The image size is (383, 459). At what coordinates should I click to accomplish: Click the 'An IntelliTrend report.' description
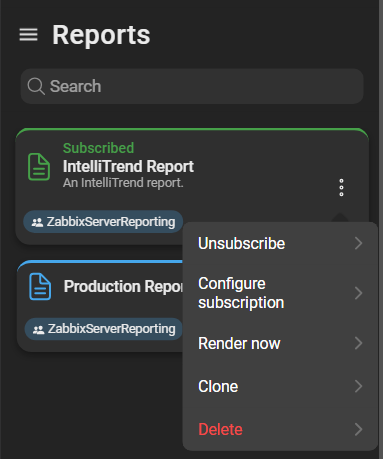[x=123, y=183]
